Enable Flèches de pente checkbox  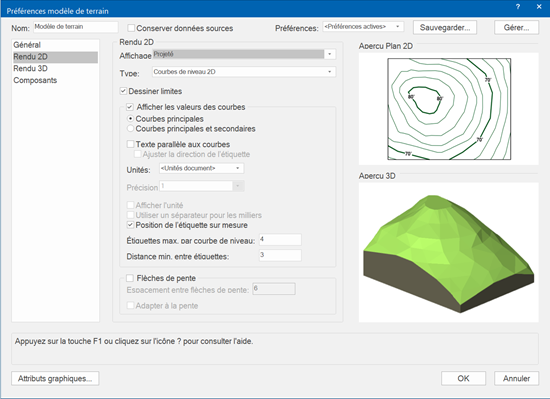click(x=130, y=278)
